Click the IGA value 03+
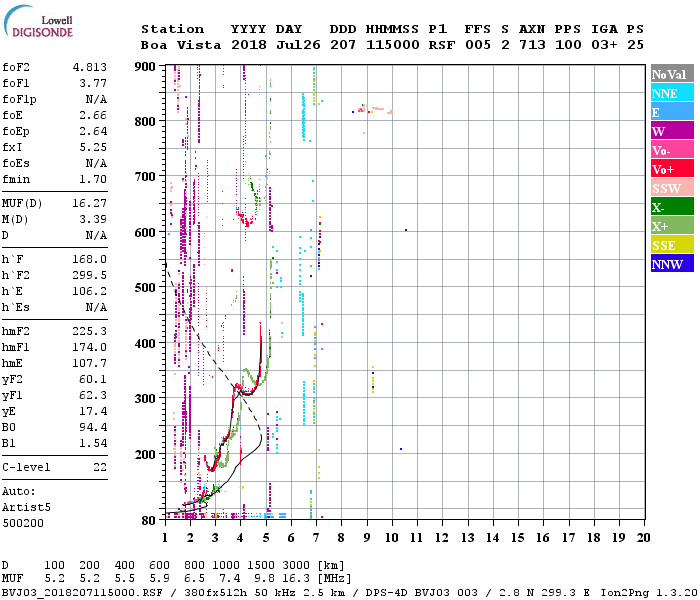The height and width of the screenshot is (600, 700). coord(604,45)
